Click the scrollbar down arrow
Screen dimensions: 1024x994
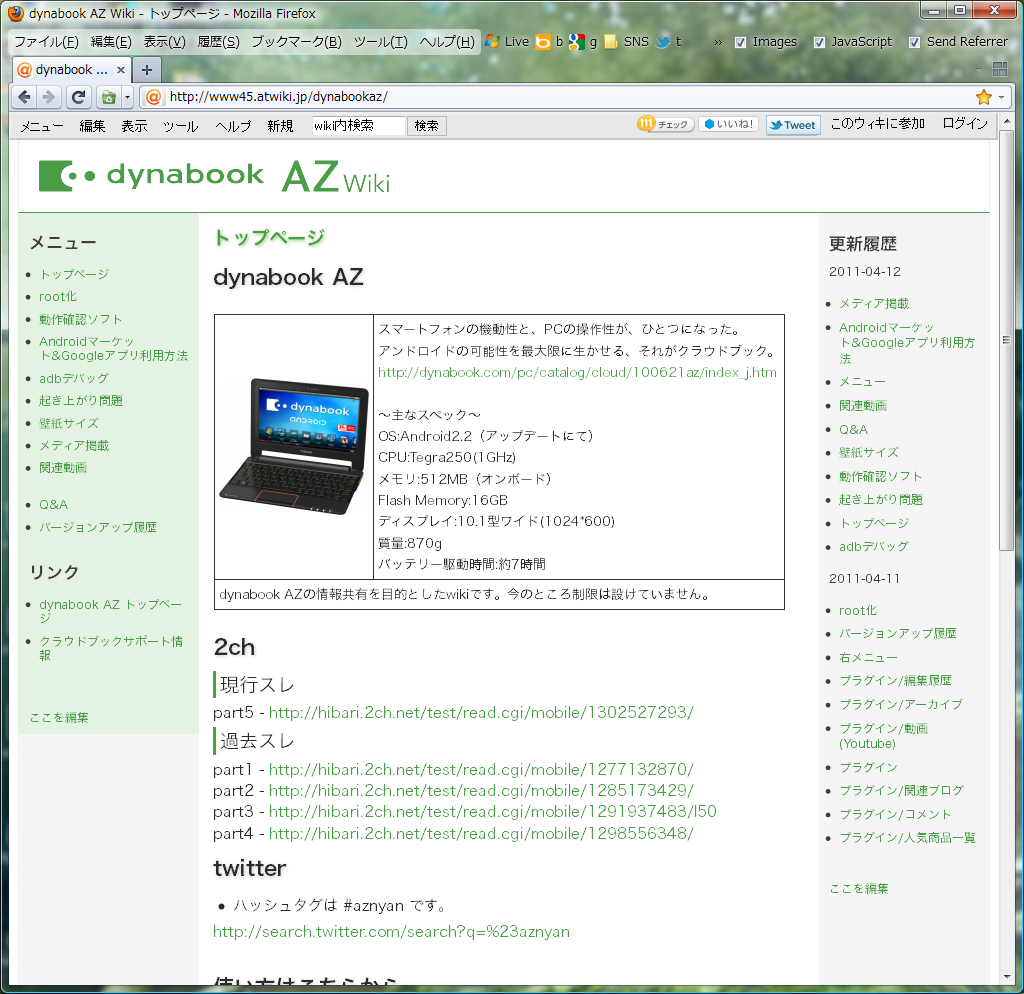tap(1006, 977)
